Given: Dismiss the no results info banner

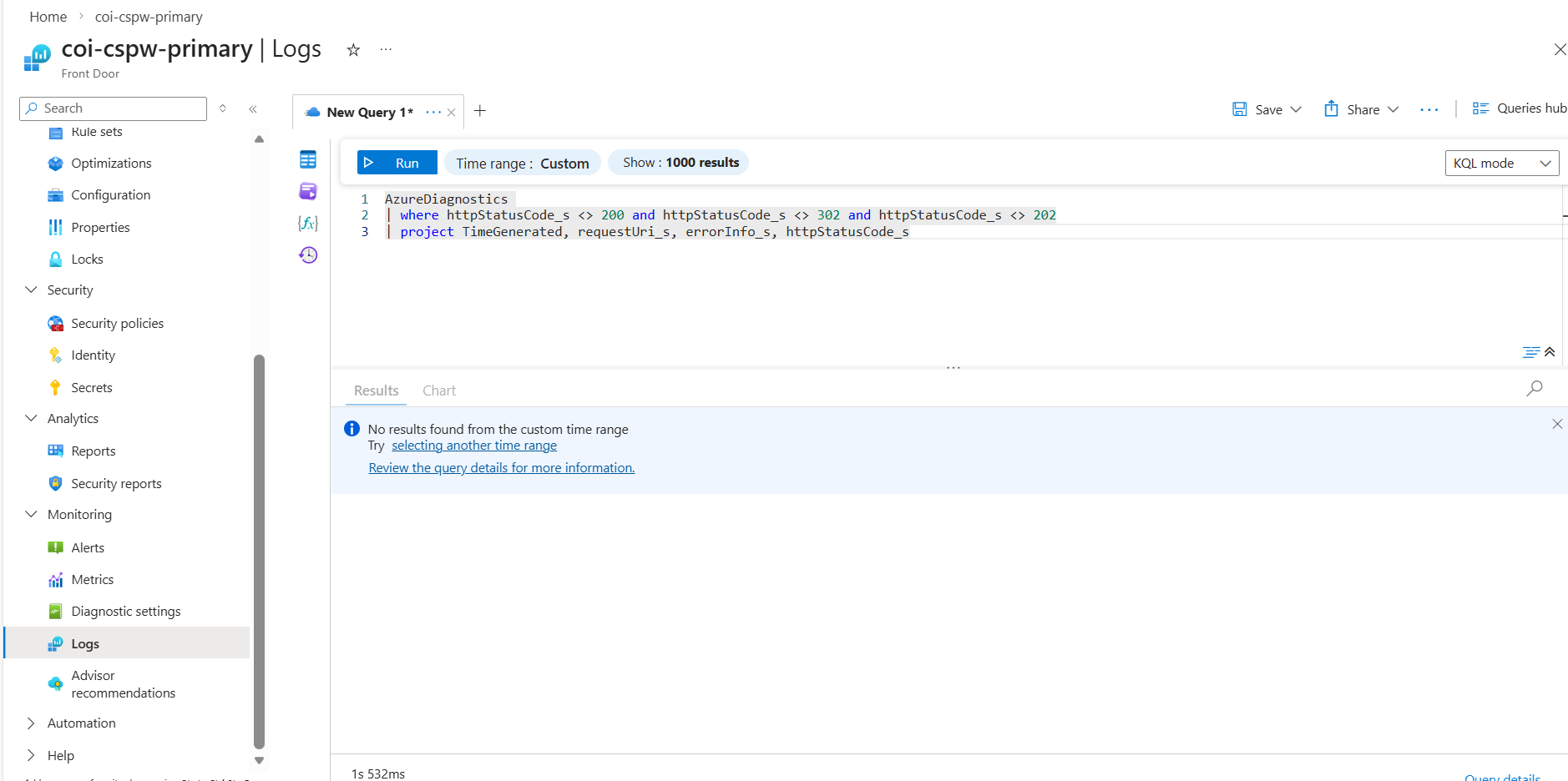Looking at the screenshot, I should (1557, 424).
